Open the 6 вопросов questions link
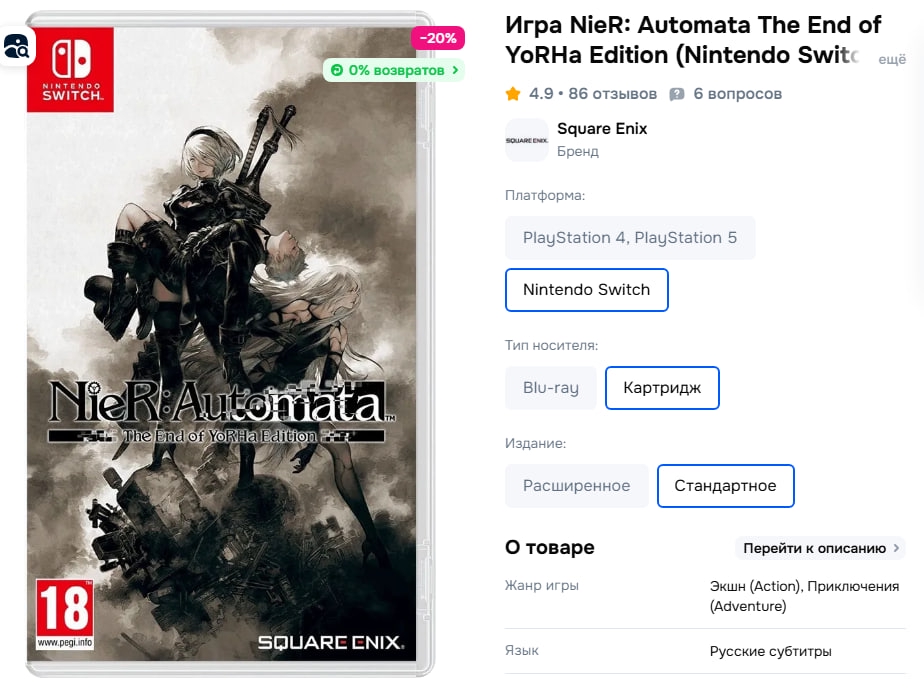Screen dimensions: 924x688 [737, 94]
